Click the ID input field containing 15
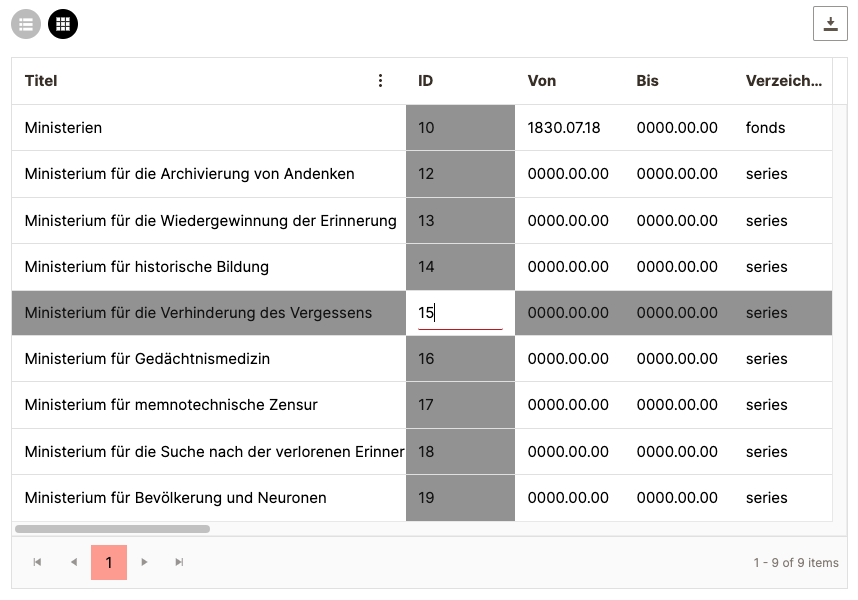Image resolution: width=858 pixels, height=600 pixels. pos(460,313)
